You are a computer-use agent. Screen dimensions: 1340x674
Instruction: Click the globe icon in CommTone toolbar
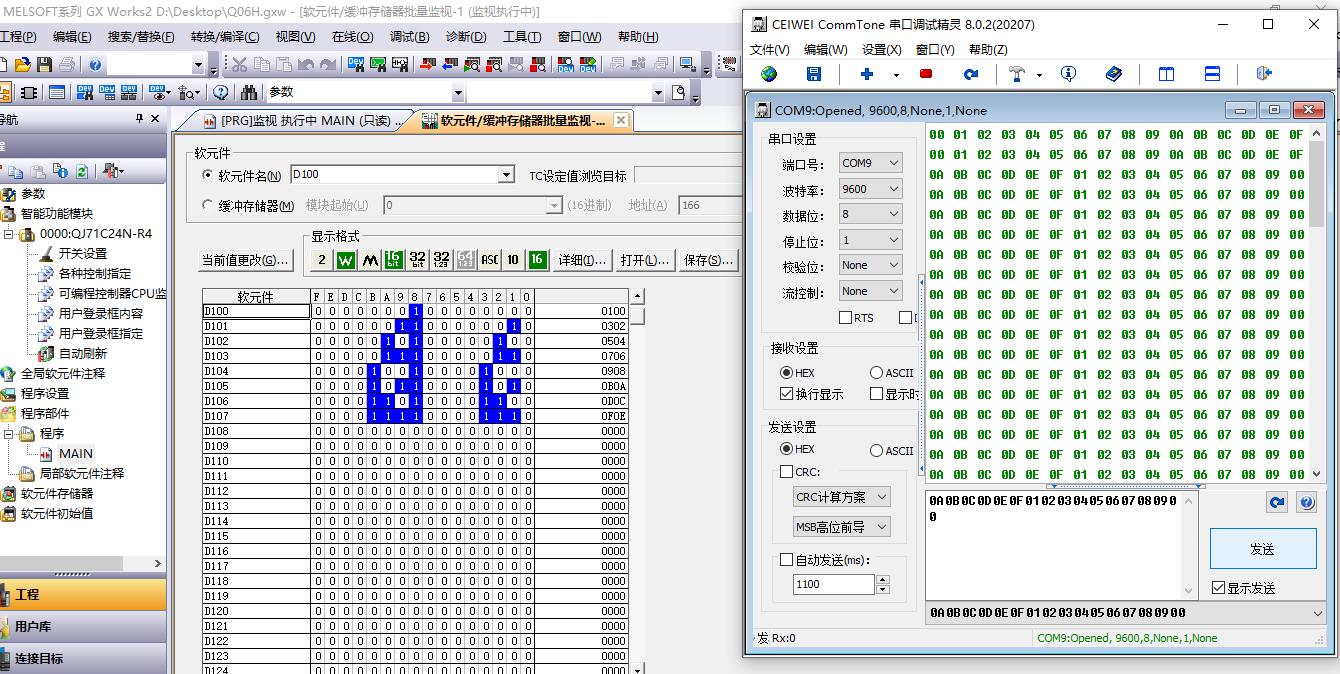click(x=768, y=74)
